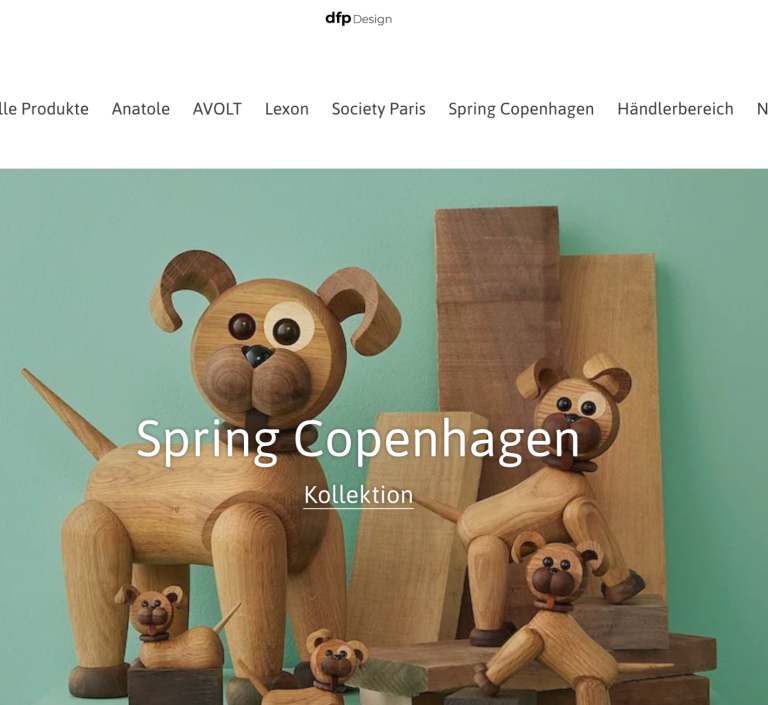Choose Spring Copenhagen in the top navigation

[521, 109]
